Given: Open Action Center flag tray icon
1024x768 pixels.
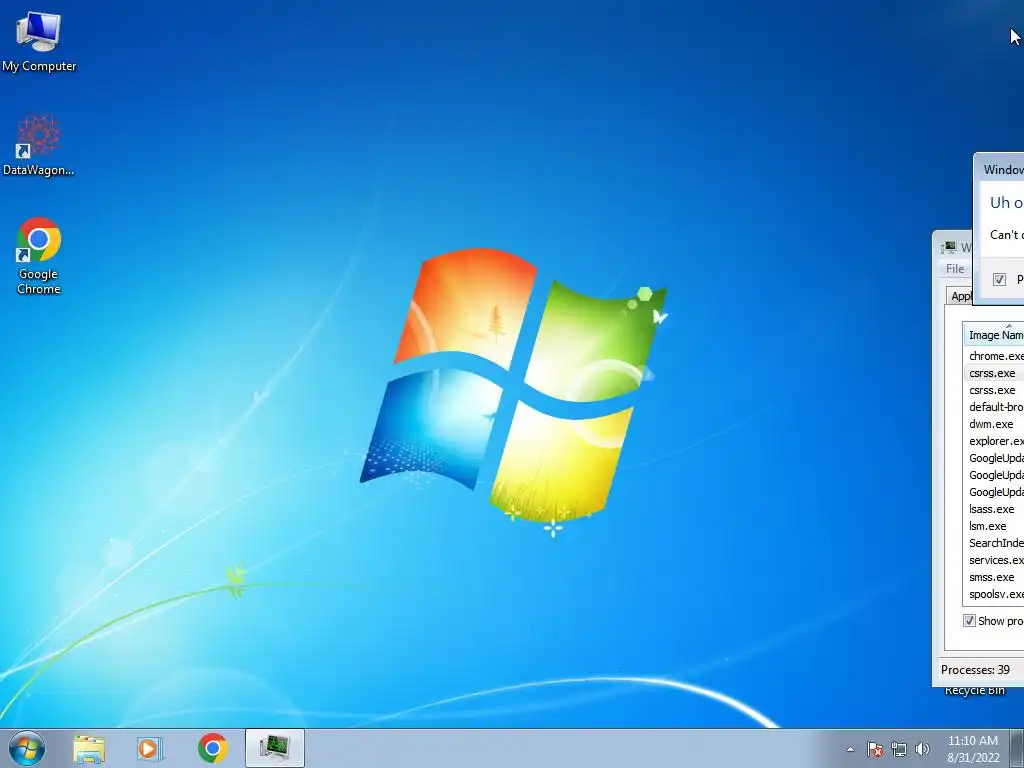Looking at the screenshot, I should [x=874, y=749].
